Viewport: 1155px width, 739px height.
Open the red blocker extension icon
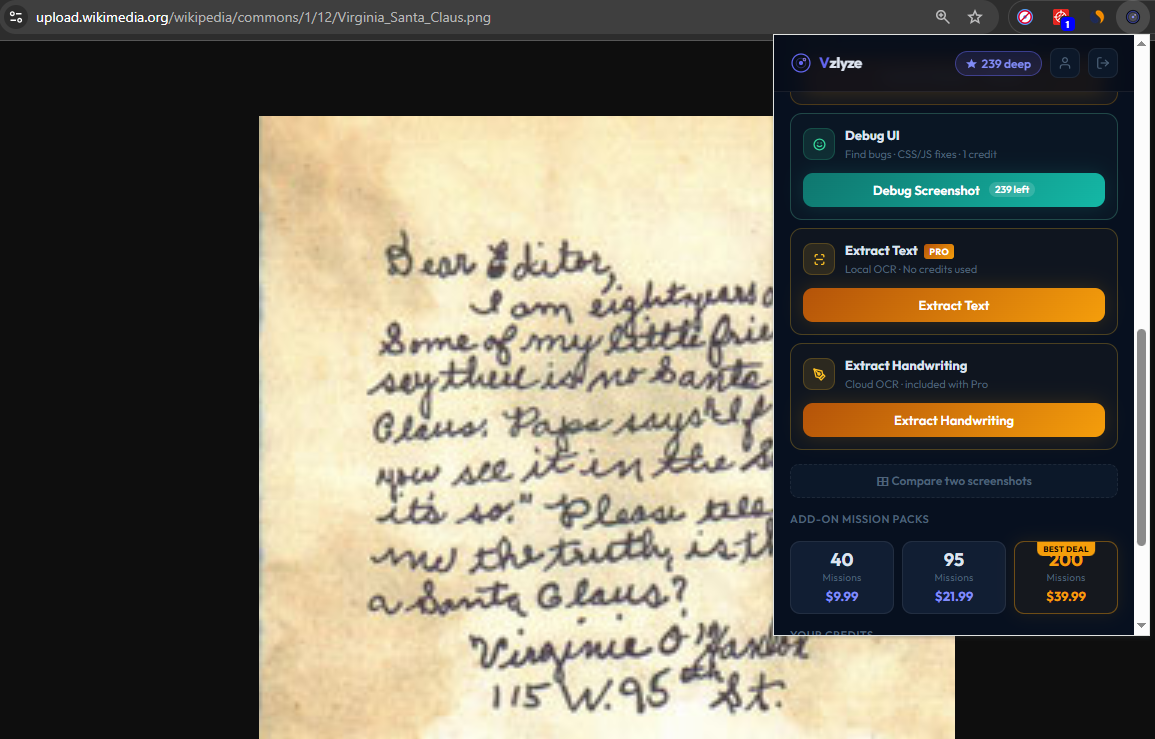(1025, 17)
